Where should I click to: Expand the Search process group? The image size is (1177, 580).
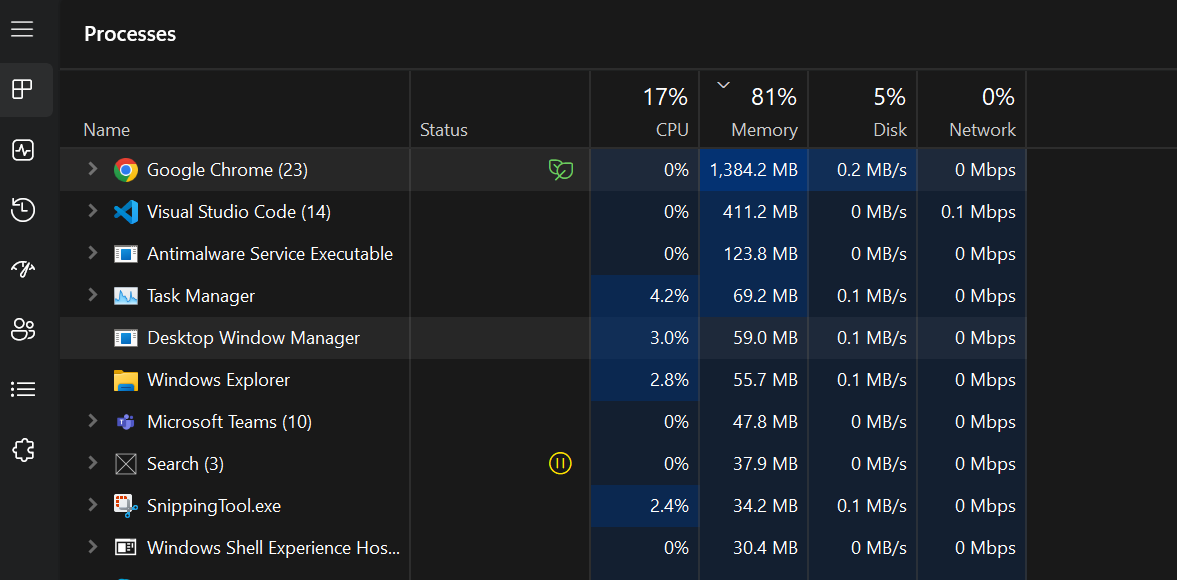[92, 463]
